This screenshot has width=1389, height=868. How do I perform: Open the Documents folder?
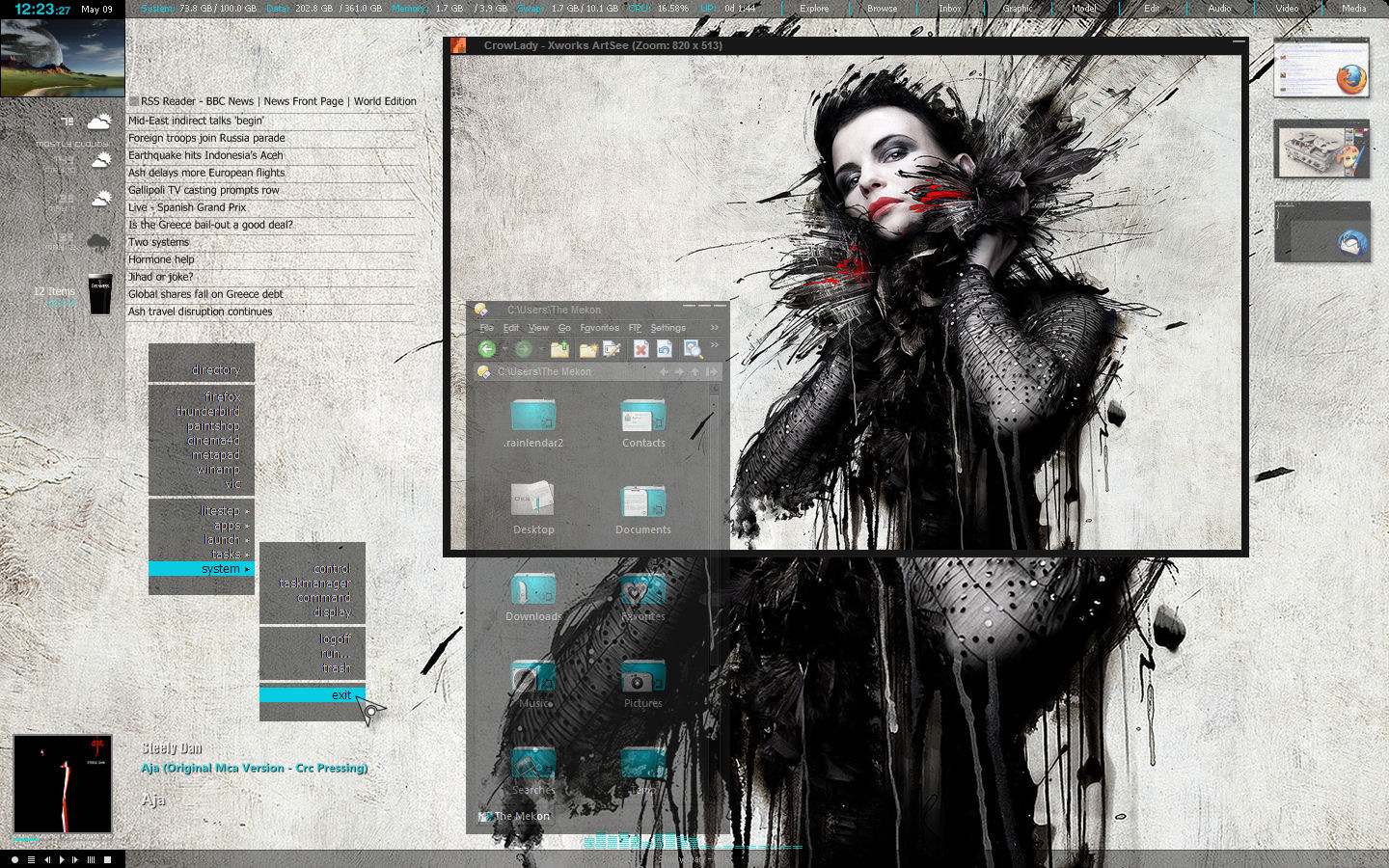643,507
